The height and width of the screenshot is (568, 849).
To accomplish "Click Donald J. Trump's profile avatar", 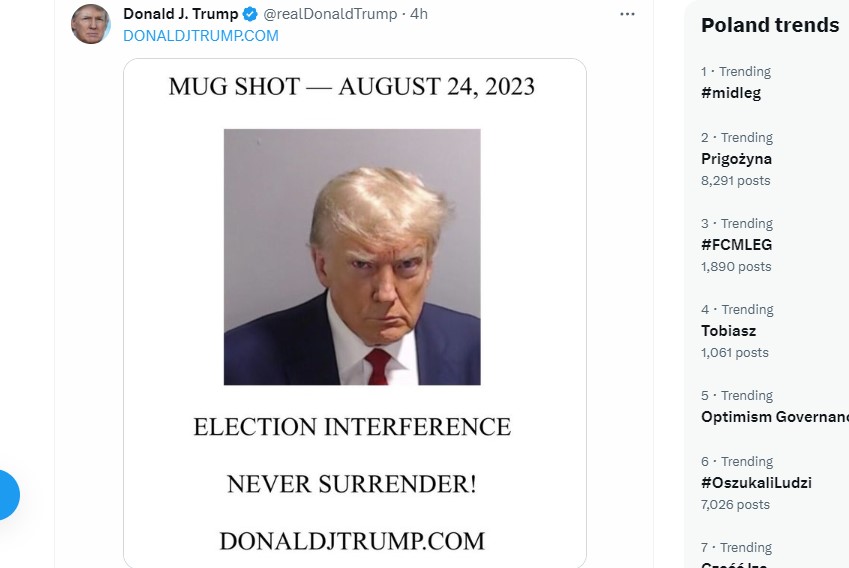I will click(90, 24).
